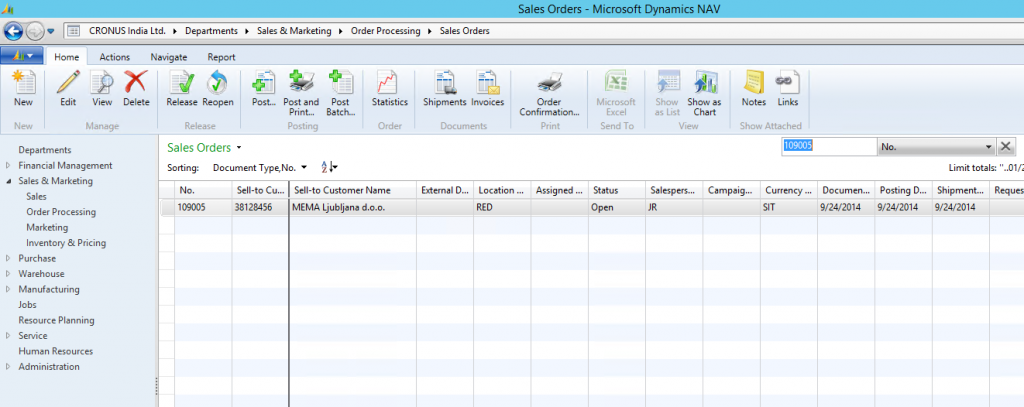The width and height of the screenshot is (1024, 407).
Task: Click the Status column header
Action: tap(616, 190)
